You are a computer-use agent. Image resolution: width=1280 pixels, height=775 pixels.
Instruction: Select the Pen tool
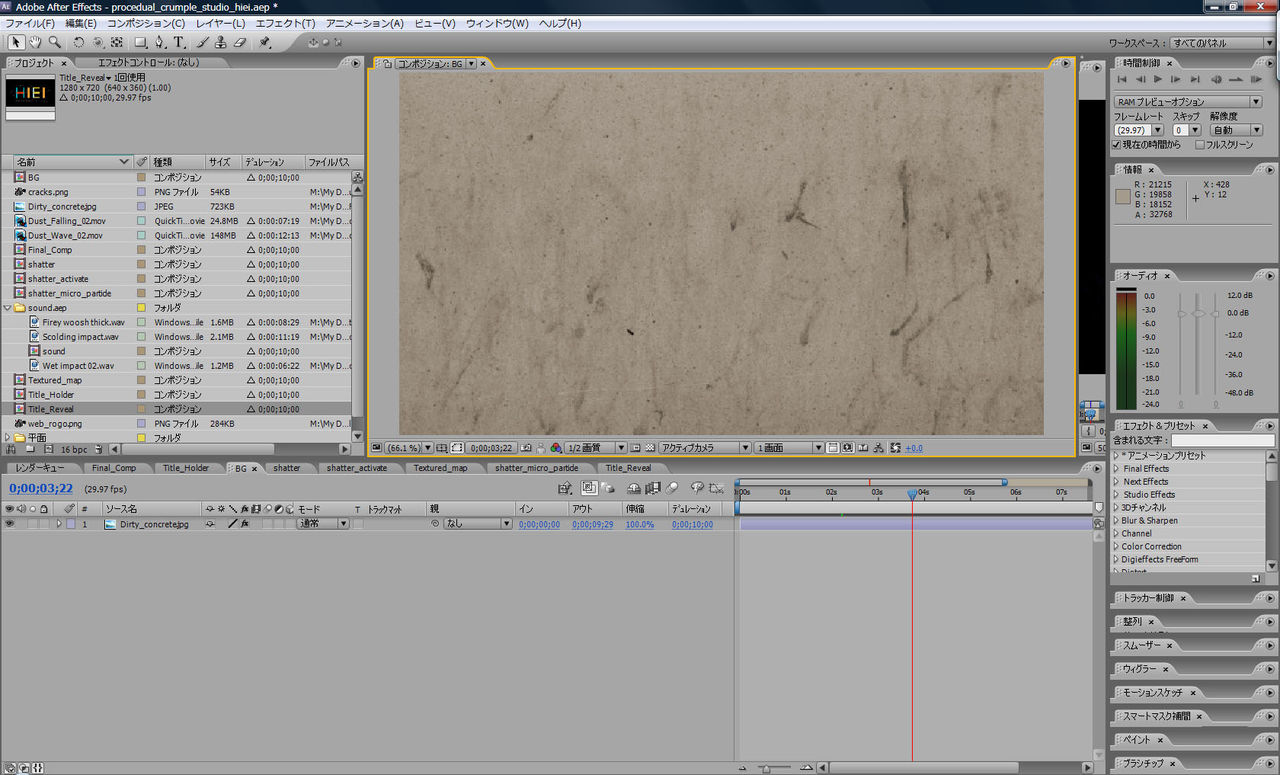pyautogui.click(x=160, y=42)
